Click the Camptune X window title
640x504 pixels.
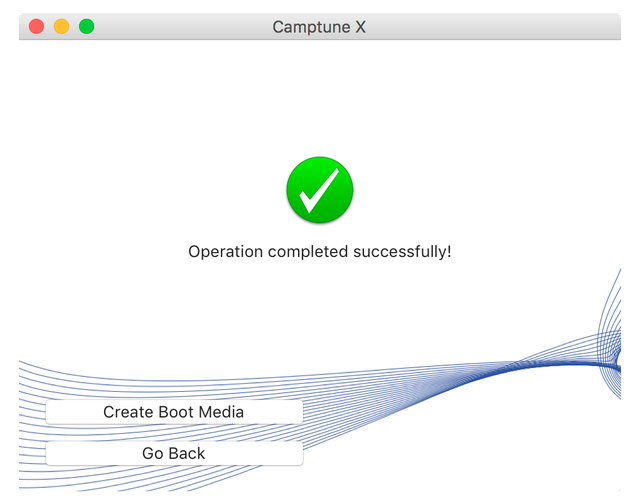click(320, 27)
